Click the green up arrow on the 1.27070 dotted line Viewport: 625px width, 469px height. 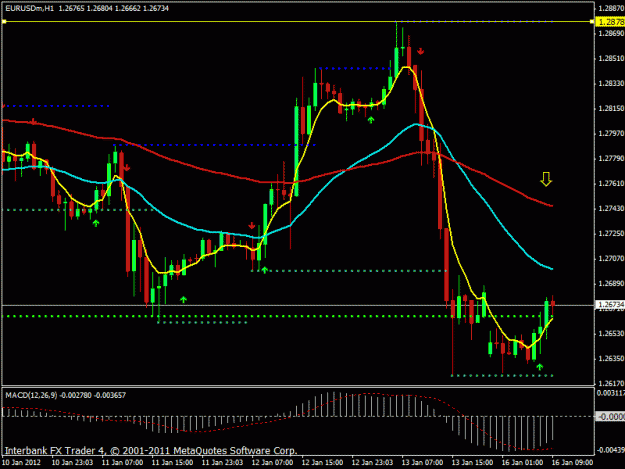(x=264, y=270)
